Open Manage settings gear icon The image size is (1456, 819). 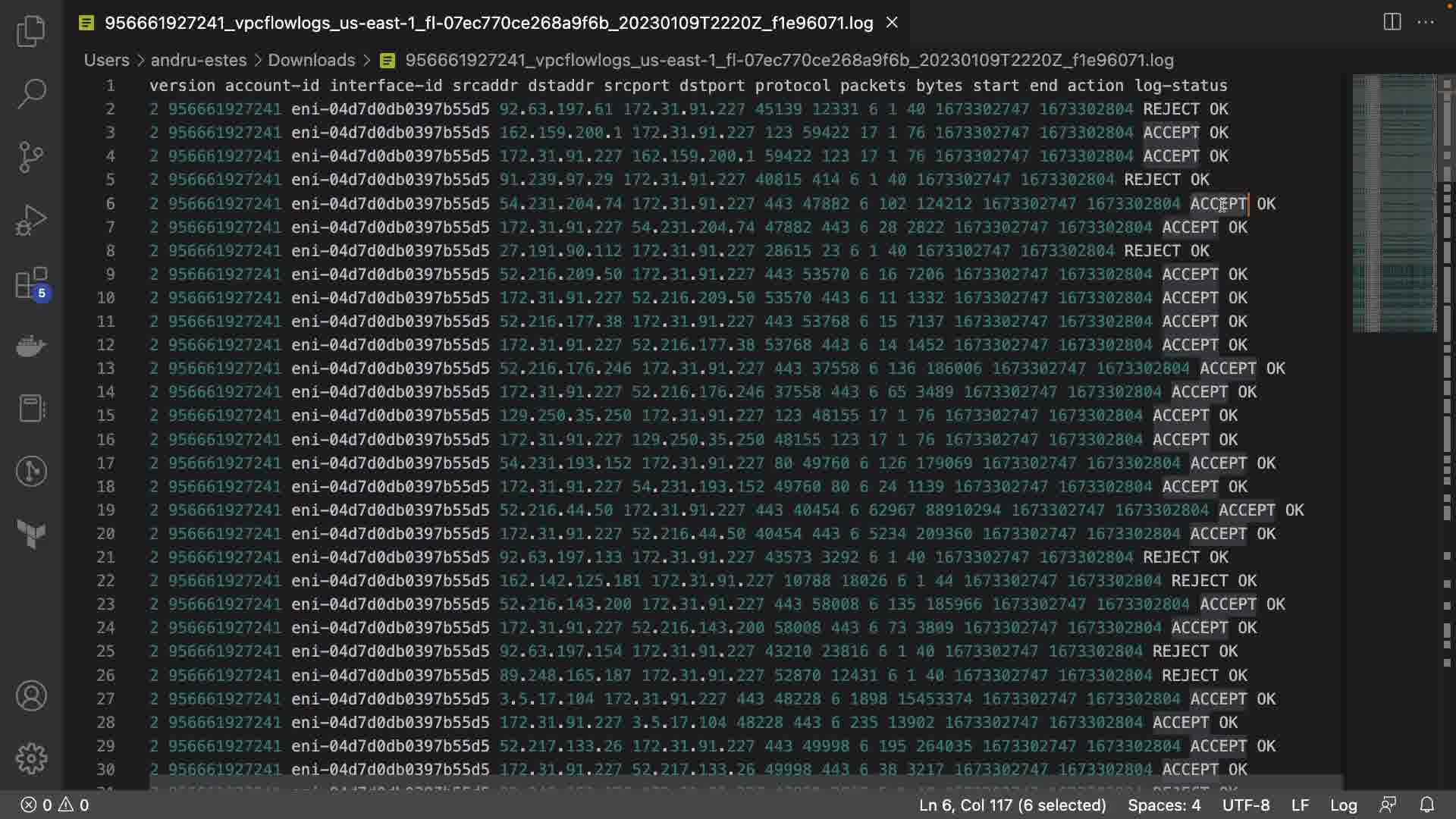(x=31, y=758)
